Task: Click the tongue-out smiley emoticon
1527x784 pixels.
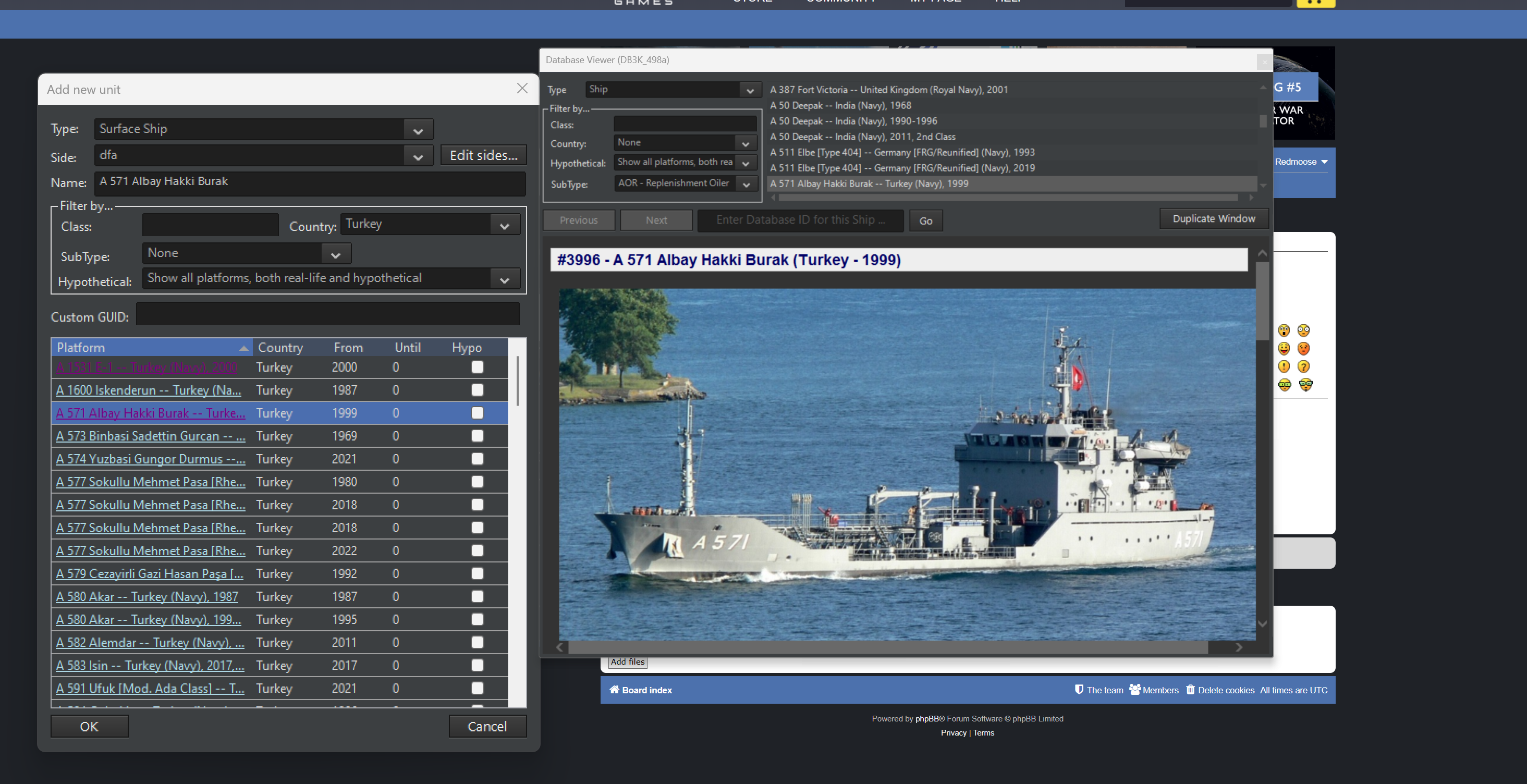Action: [1284, 348]
